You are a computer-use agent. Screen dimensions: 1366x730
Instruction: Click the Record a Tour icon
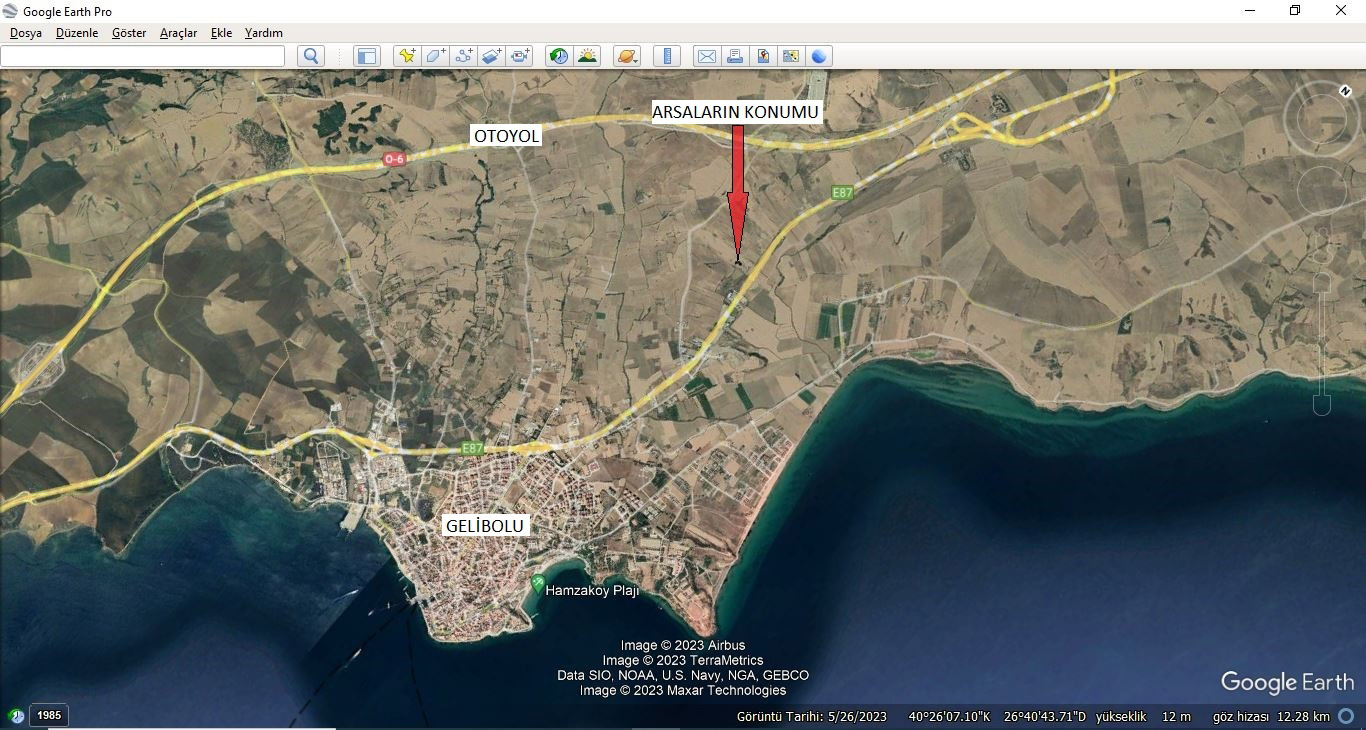520,56
